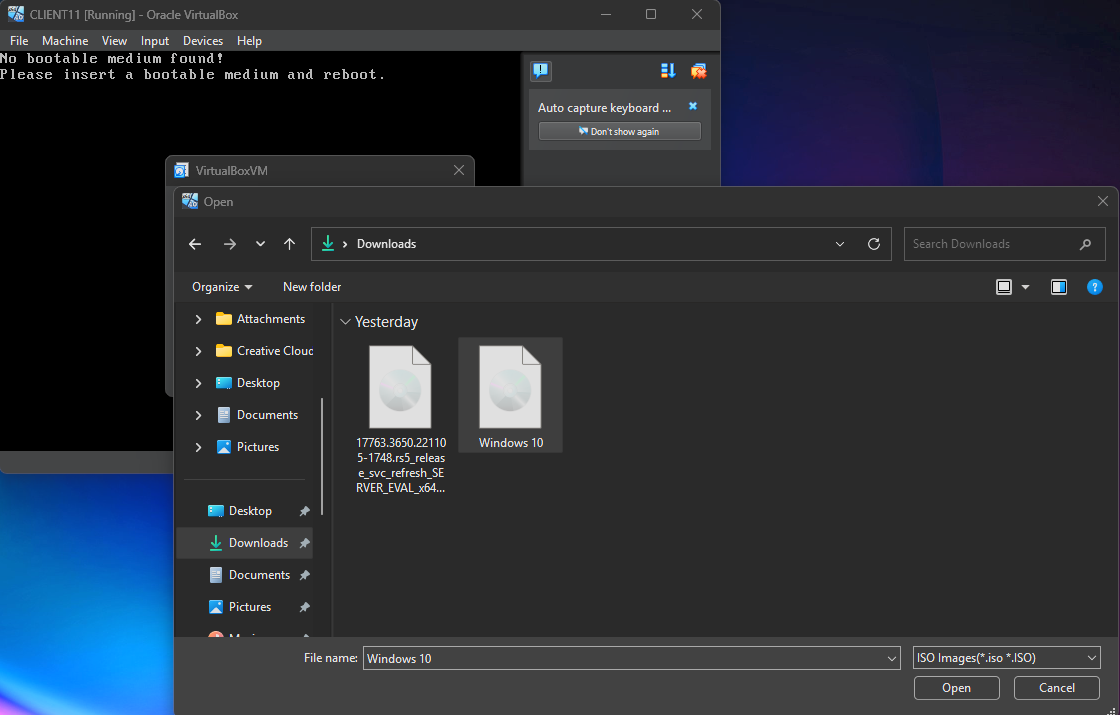Refresh the Downloads folder view
1120x715 pixels.
[874, 244]
